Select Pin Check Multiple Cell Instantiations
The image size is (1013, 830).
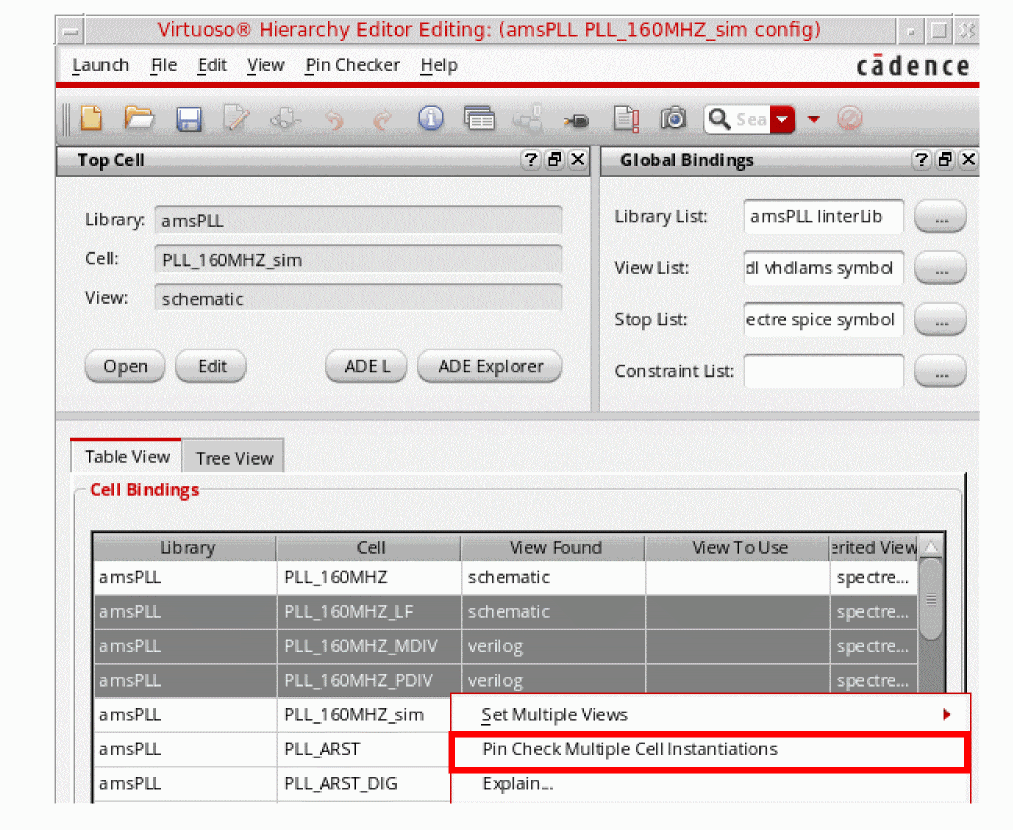(709, 749)
